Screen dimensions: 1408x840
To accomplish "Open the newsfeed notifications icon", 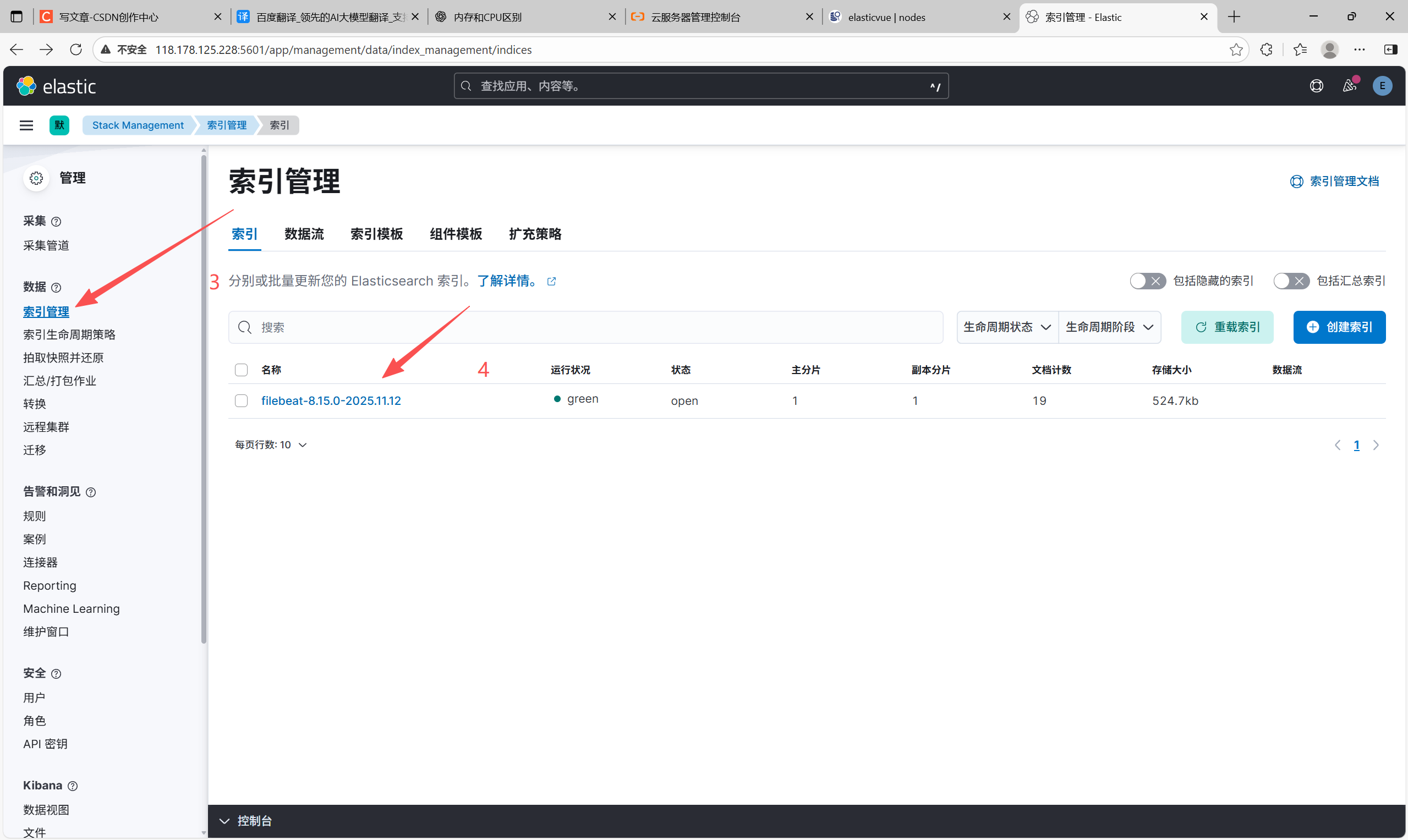I will pos(1350,86).
